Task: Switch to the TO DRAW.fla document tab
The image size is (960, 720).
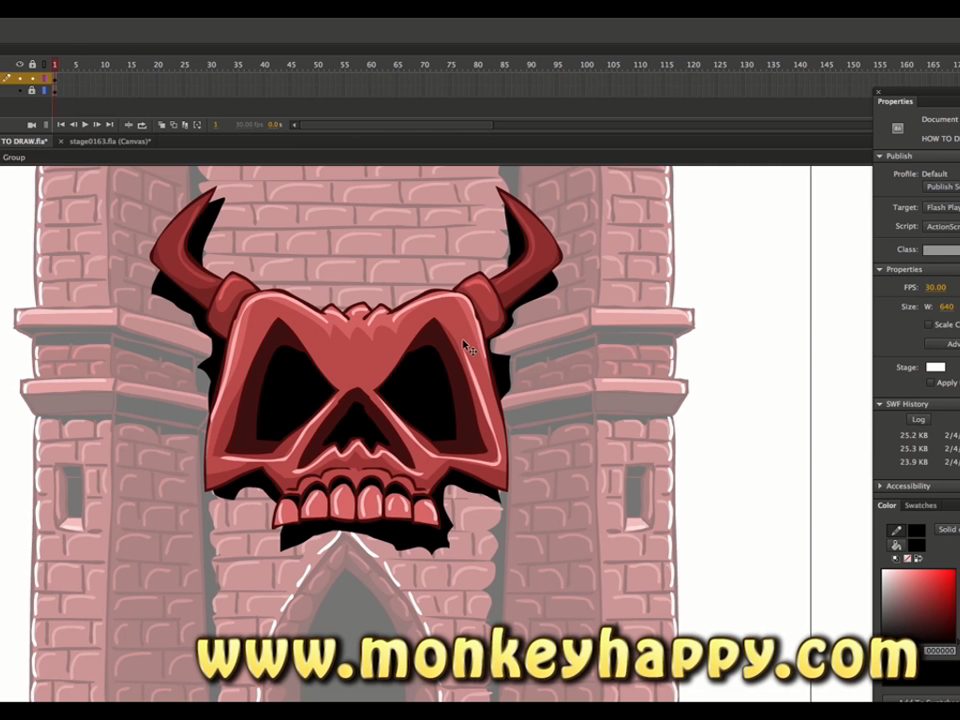Action: 24,141
